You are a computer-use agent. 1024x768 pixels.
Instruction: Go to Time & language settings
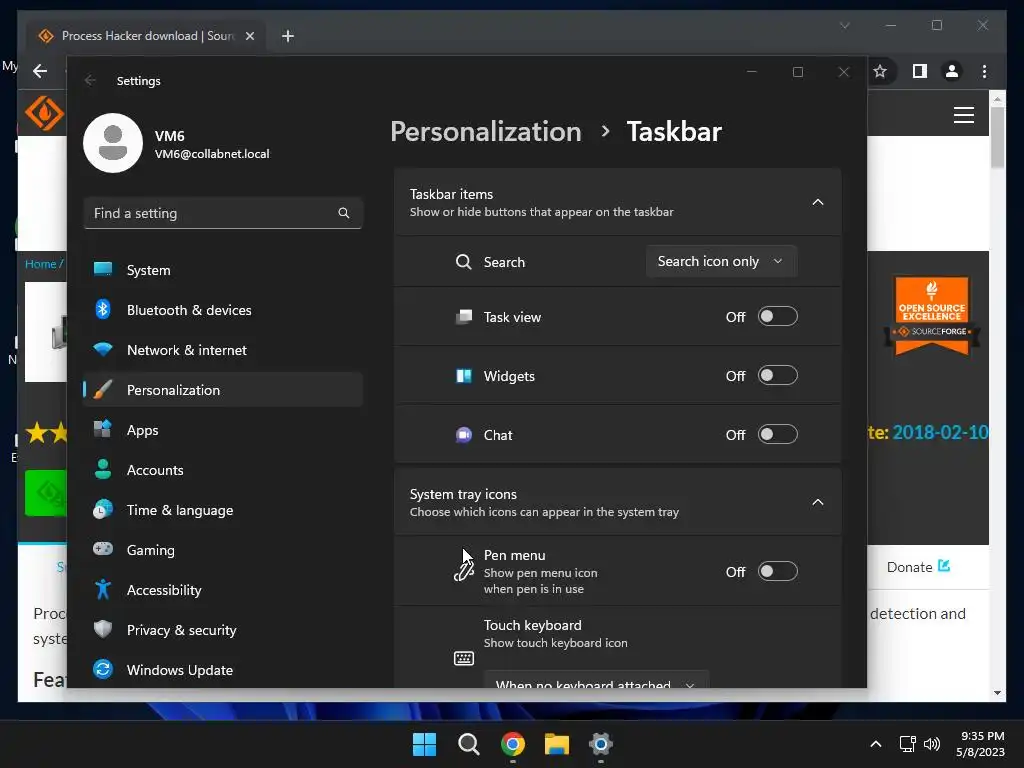[x=223, y=510]
